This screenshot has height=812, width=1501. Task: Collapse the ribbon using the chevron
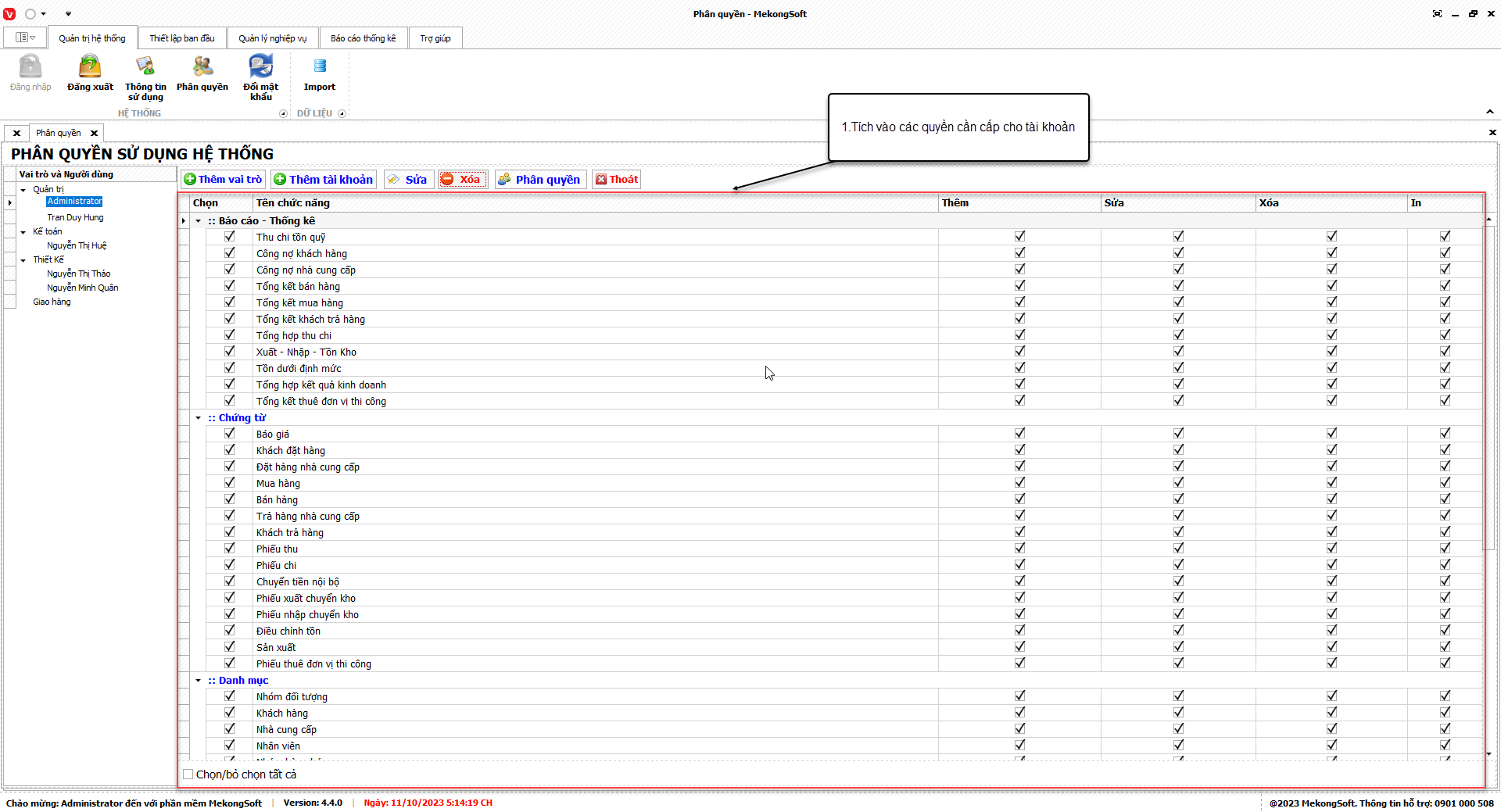pyautogui.click(x=1490, y=112)
